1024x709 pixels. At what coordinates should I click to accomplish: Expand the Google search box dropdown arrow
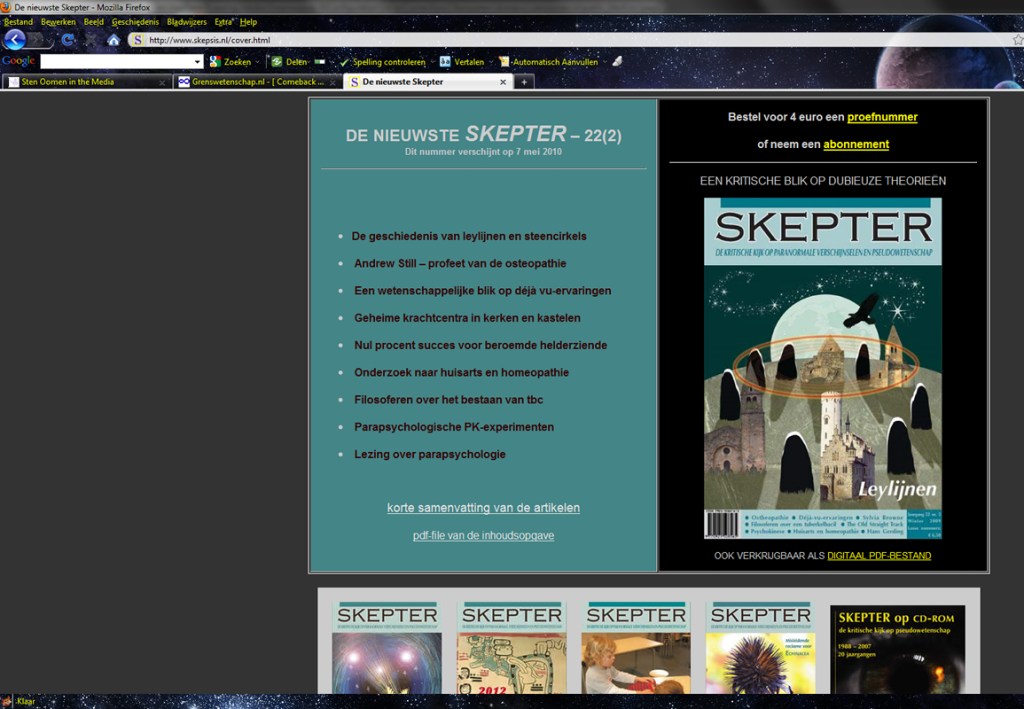197,62
